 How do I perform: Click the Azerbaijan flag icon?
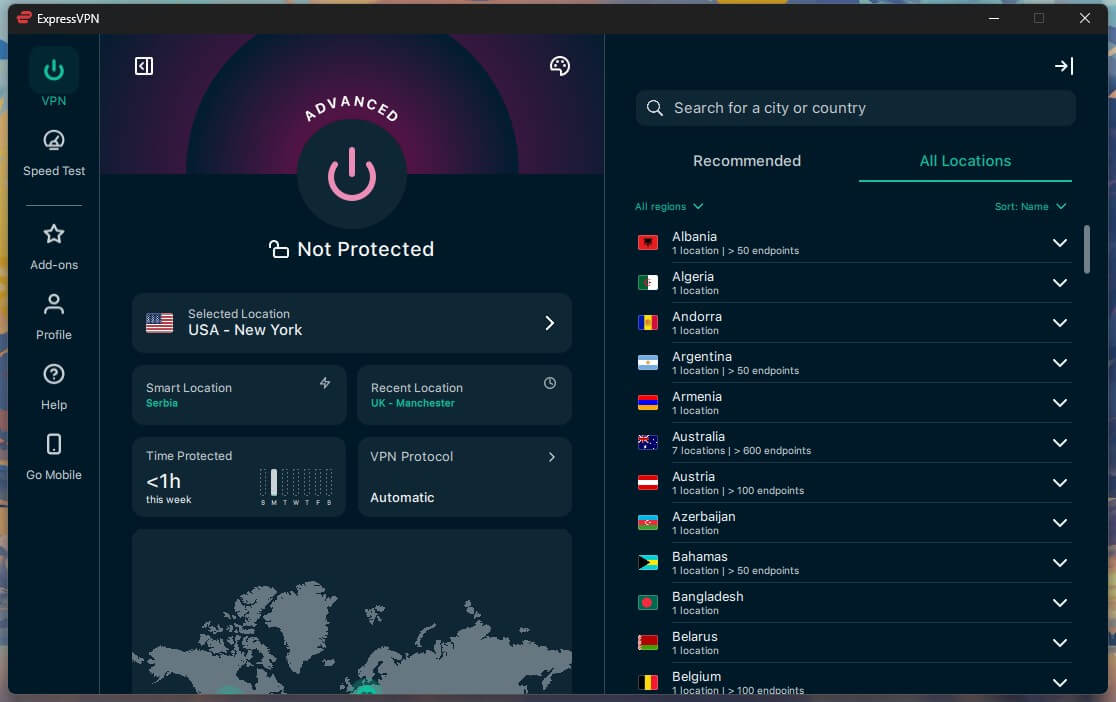click(x=648, y=523)
